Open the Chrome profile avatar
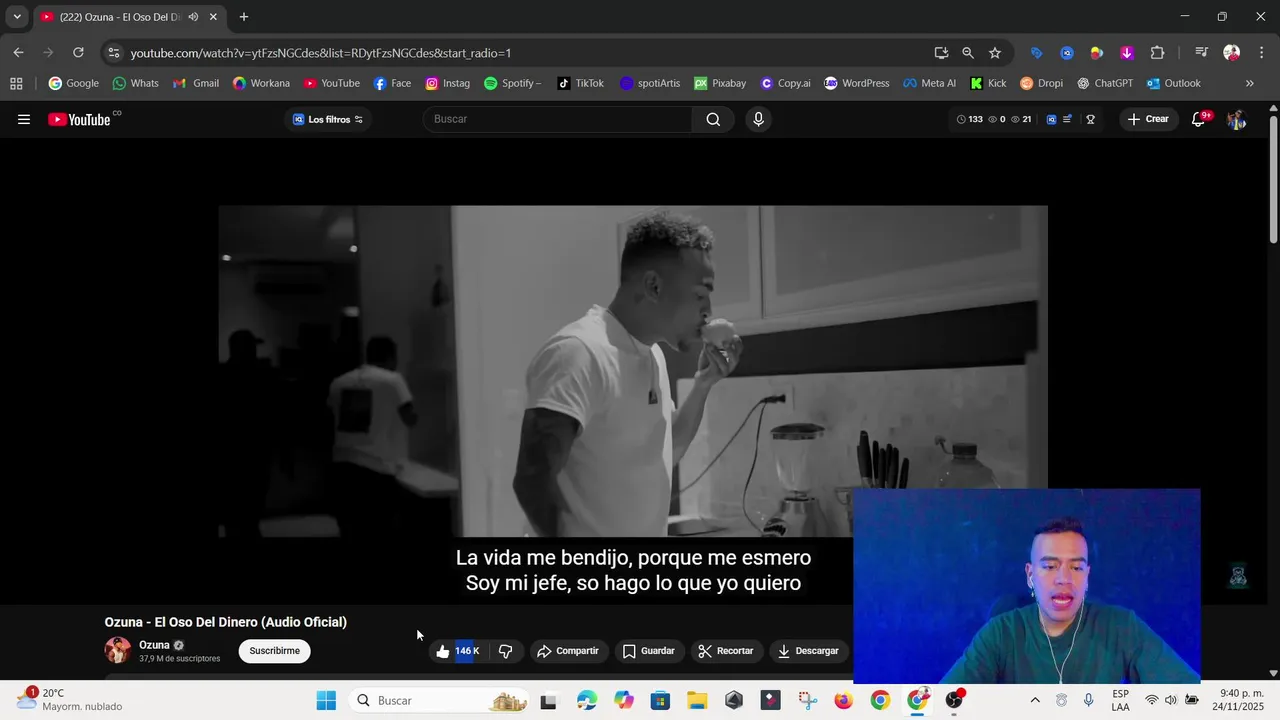Screen dimensions: 1280x720 [1231, 53]
